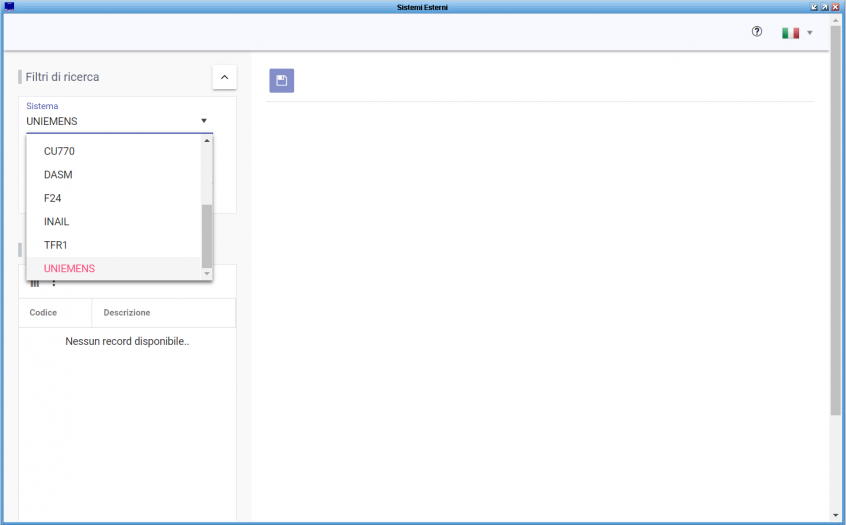Viewport: 846px width, 525px height.
Task: Pick TFR1 from the system list
Action: (x=114, y=245)
